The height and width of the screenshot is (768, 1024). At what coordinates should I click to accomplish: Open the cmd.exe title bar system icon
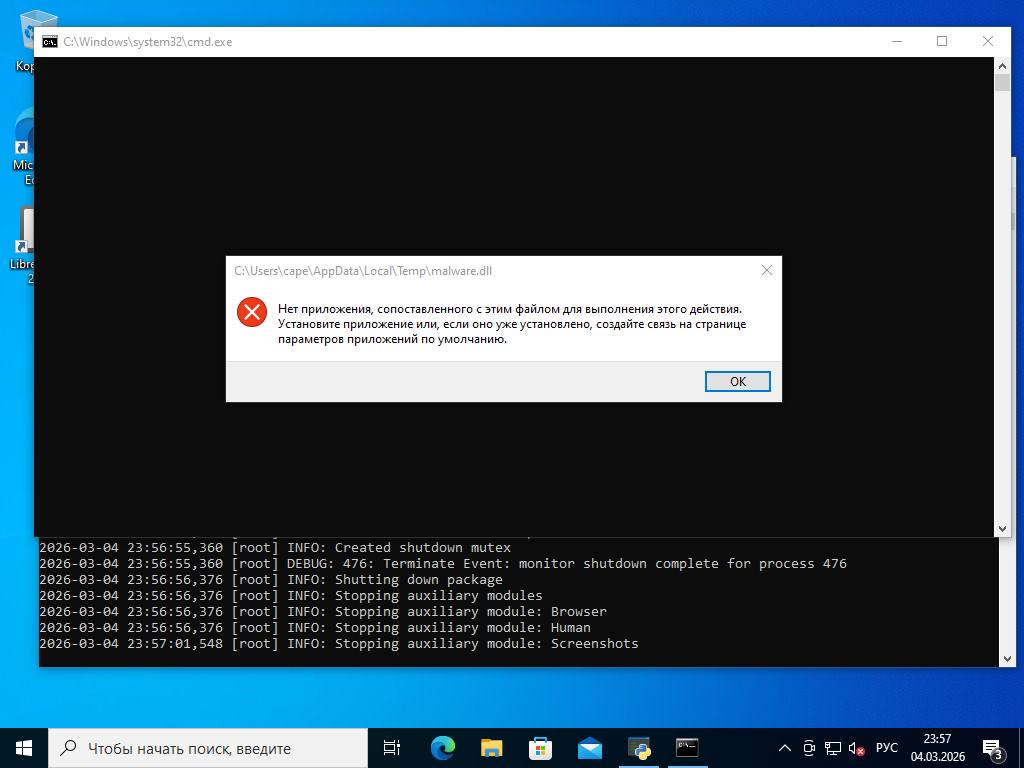[49, 42]
